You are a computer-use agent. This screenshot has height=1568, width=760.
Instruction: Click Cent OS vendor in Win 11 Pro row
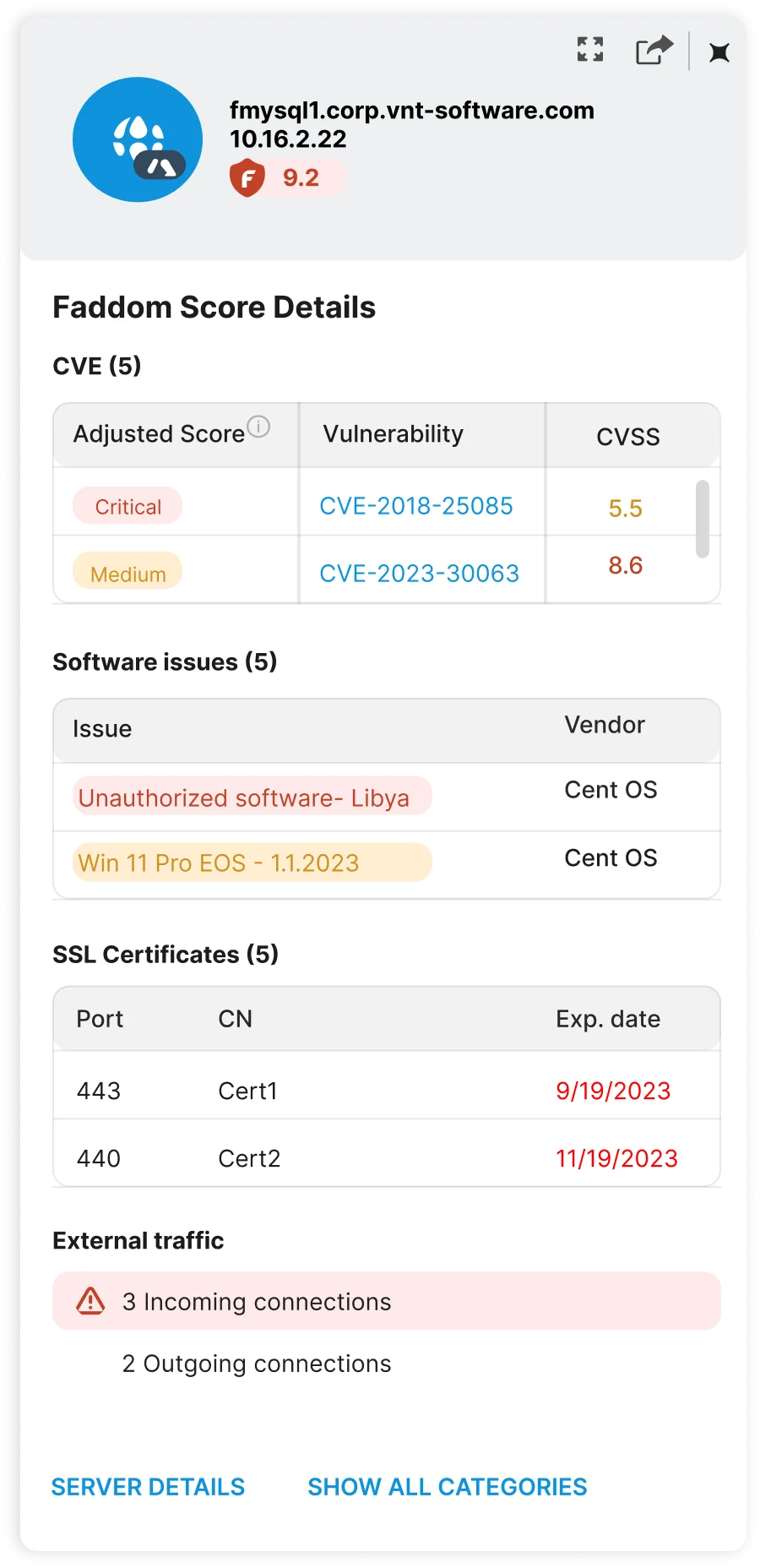coord(611,858)
